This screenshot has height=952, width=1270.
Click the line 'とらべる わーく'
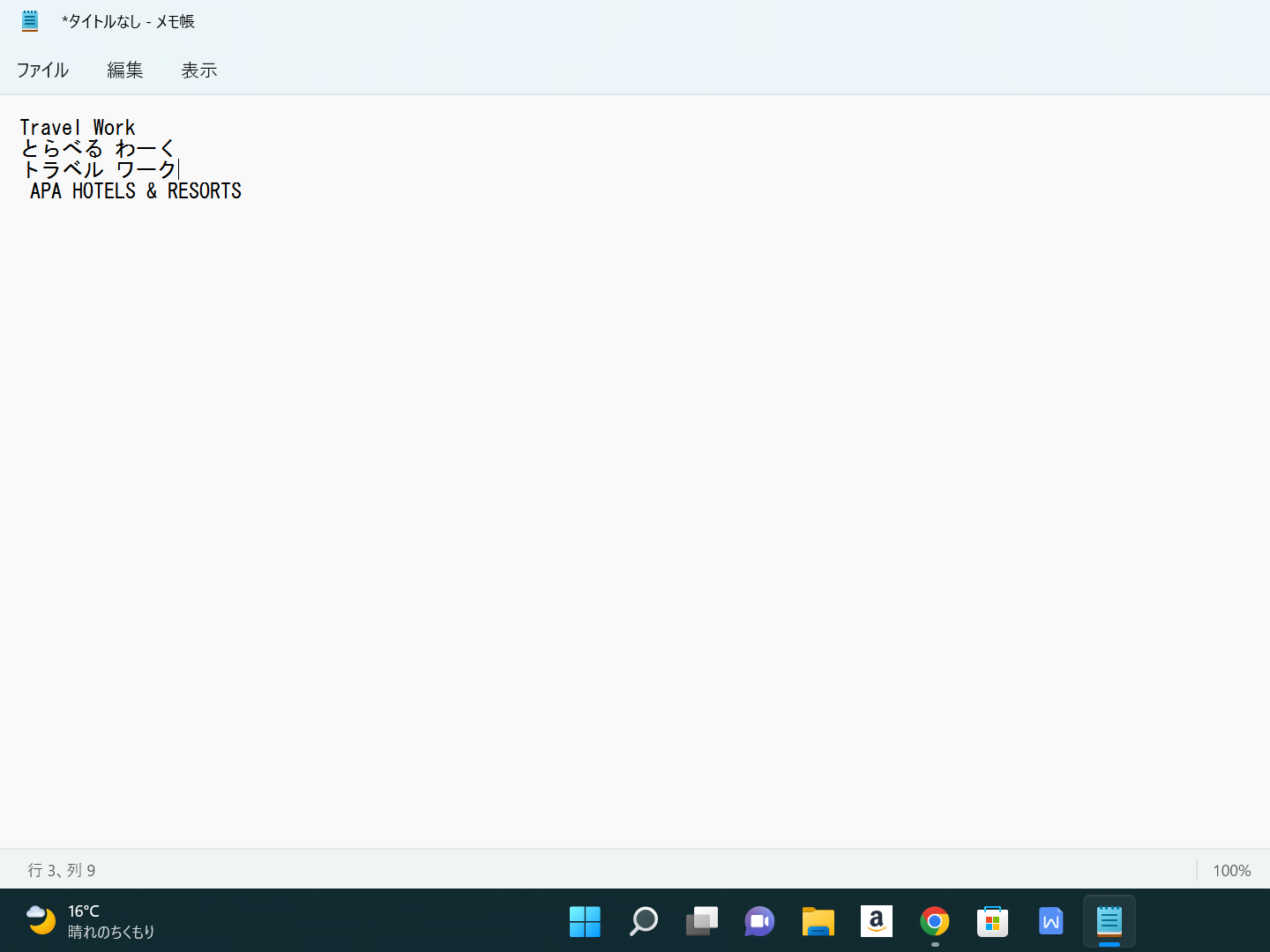(x=98, y=149)
